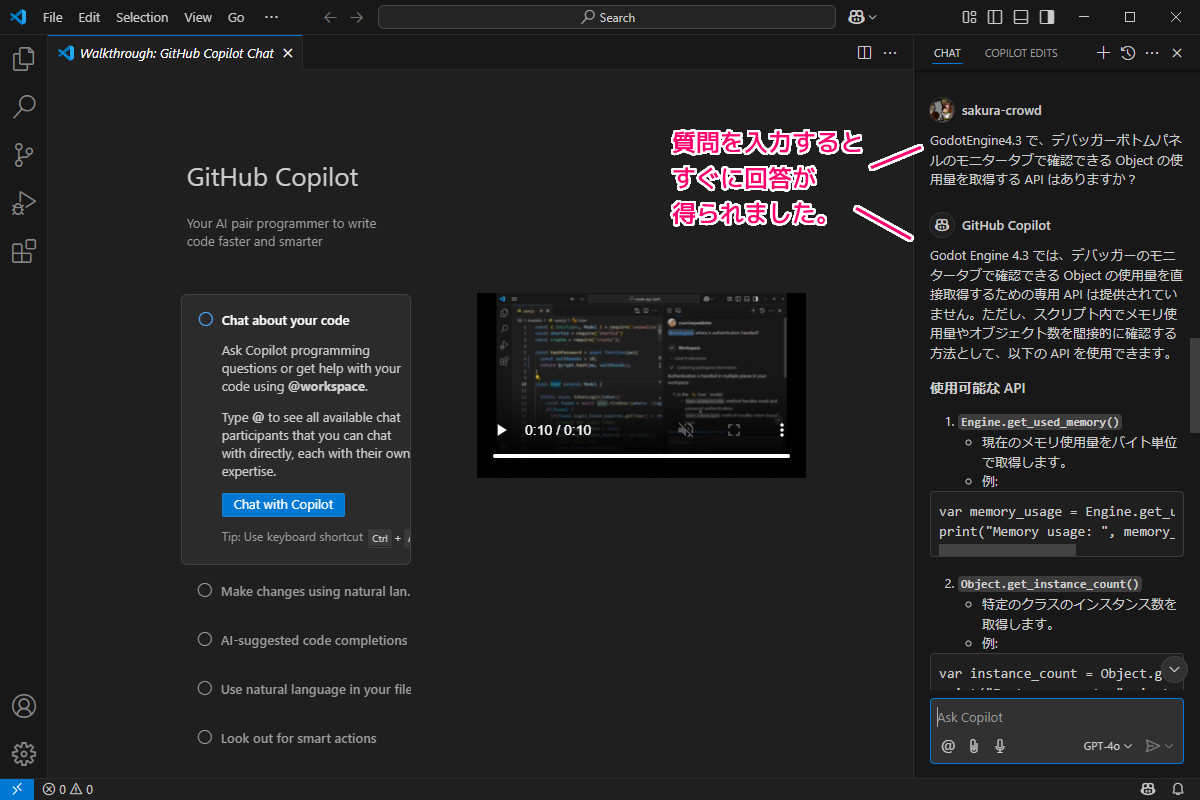Show chat history via the clock icon
This screenshot has height=800, width=1200.
point(1127,52)
